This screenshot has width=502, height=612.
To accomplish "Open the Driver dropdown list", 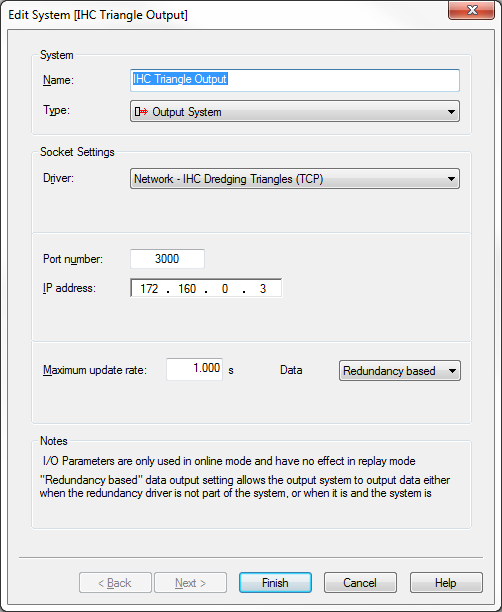I will [295, 179].
